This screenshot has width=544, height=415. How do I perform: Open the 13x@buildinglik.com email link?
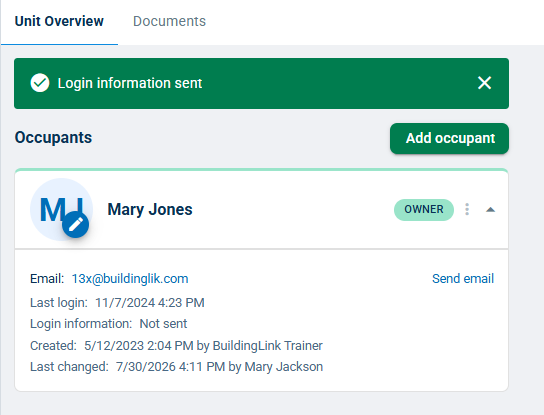tap(130, 279)
